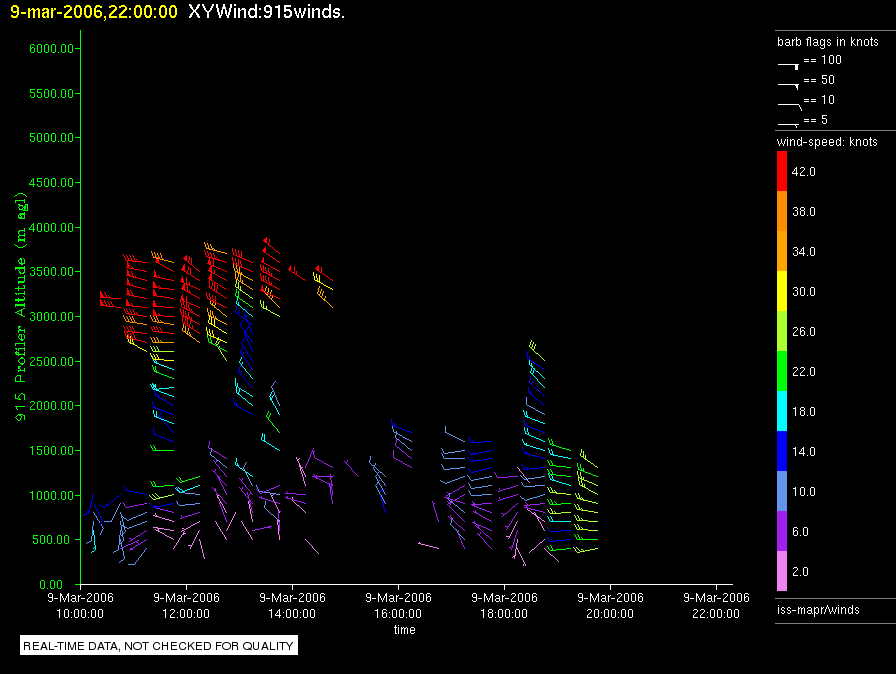The image size is (896, 674).
Task: Click the 50-knot barb flag legend icon
Action: pos(789,83)
